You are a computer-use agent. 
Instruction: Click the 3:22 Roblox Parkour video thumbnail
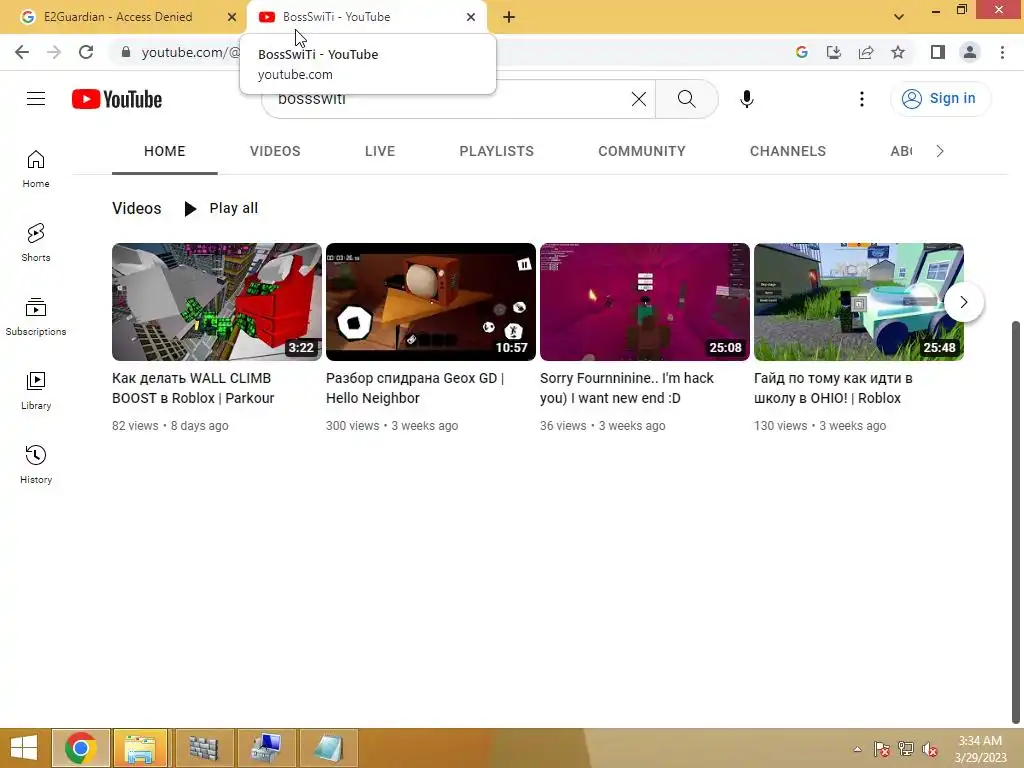tap(217, 302)
